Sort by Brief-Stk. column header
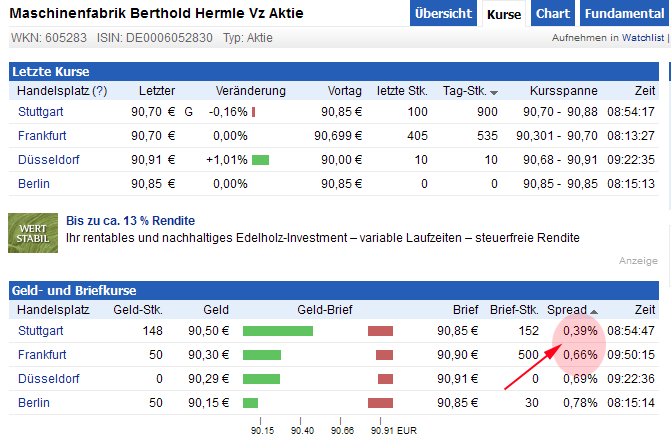The width and height of the screenshot is (671, 434). click(514, 310)
